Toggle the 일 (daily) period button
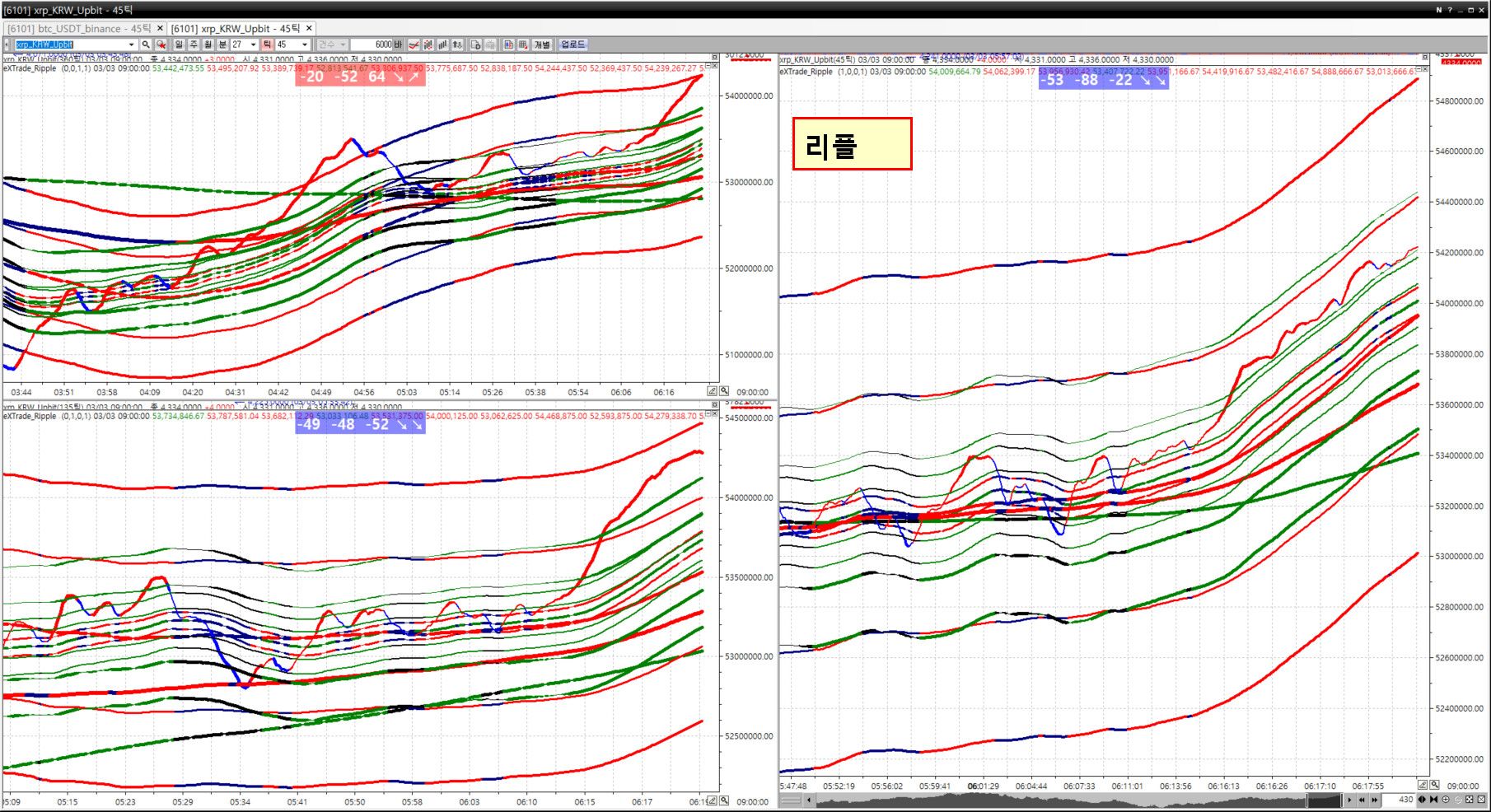Image resolution: width=1491 pixels, height=812 pixels. pos(179,44)
